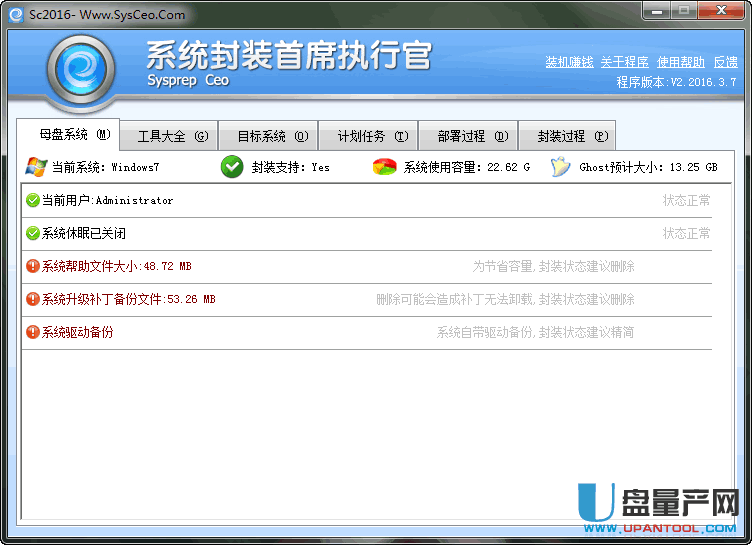The height and width of the screenshot is (545, 752).
Task: Click the hint 删除可能会造成补丁无法卸载
Action: (x=454, y=299)
